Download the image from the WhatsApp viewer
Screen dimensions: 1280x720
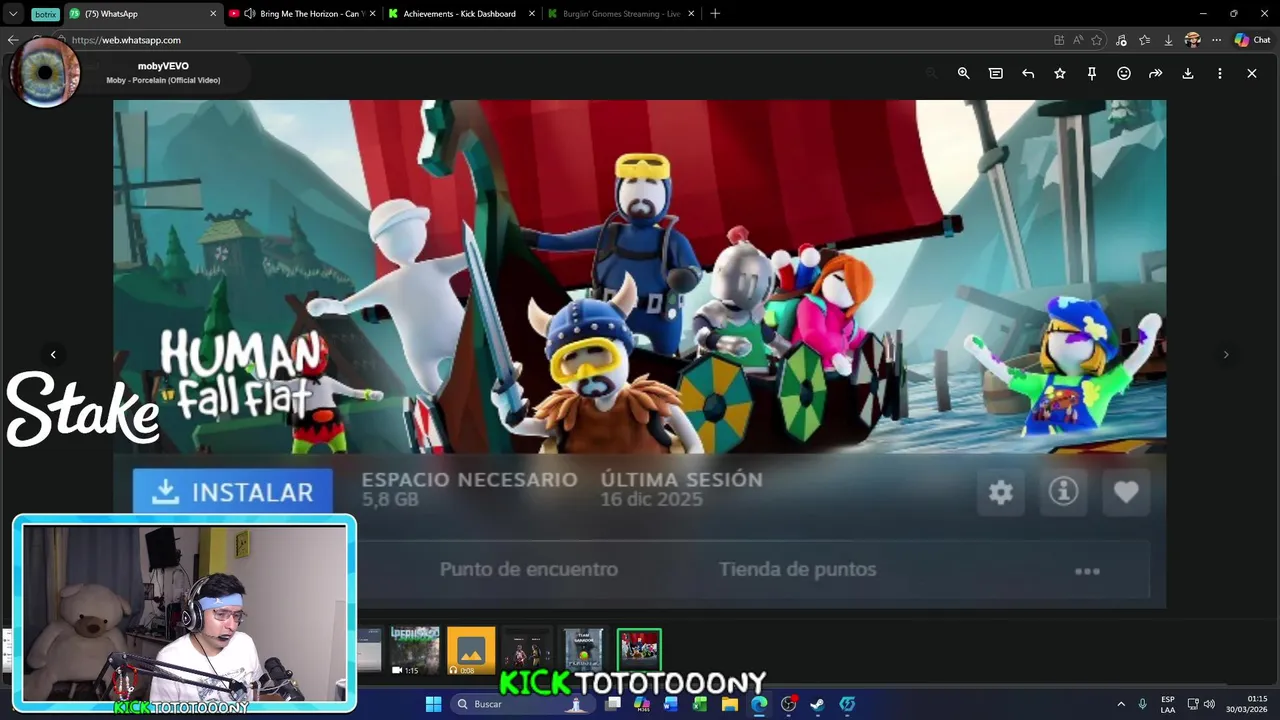coord(1188,73)
